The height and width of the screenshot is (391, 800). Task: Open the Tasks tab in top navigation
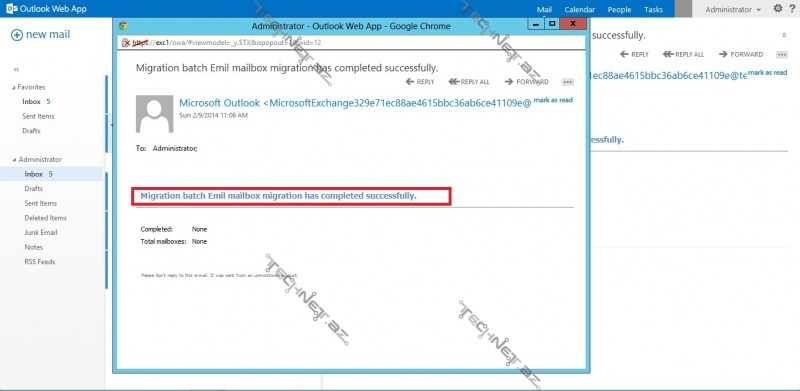(653, 9)
